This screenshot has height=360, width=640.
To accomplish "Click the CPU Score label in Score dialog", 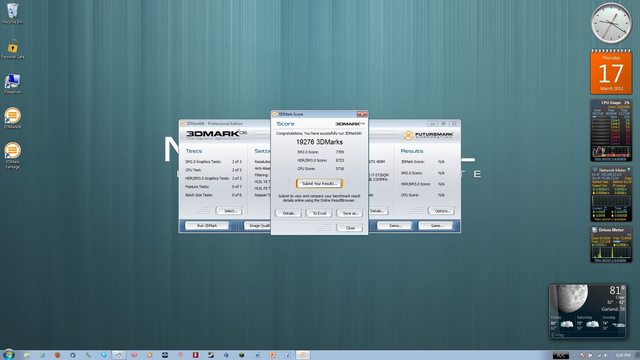I will point(307,169).
